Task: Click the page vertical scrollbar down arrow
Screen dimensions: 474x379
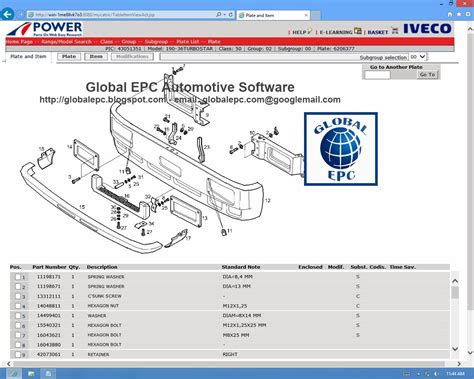Action: click(x=470, y=353)
